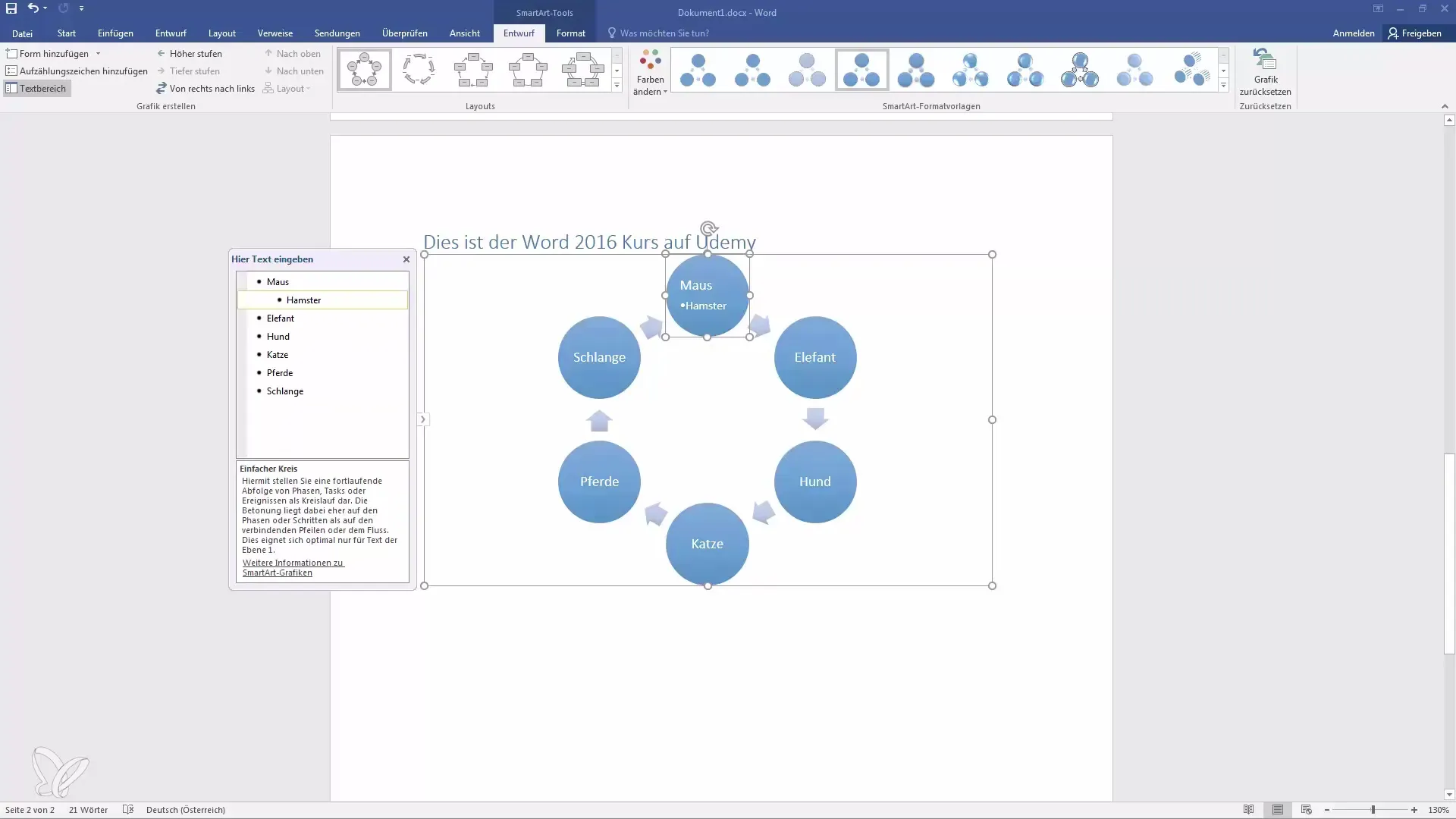Open the Einfügen ribbon tab
This screenshot has width=1456, height=819.
point(115,33)
